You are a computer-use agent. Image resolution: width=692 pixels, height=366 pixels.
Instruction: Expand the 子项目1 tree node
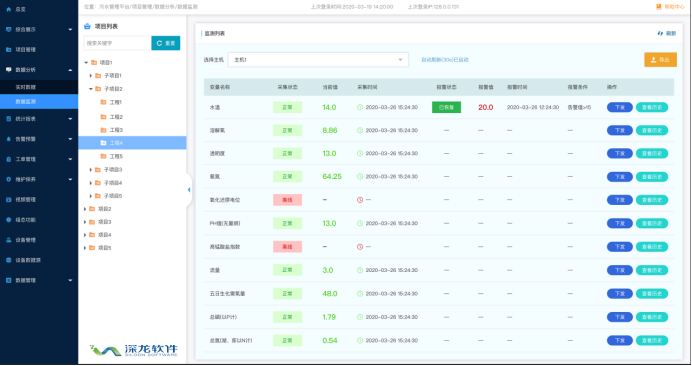click(91, 76)
